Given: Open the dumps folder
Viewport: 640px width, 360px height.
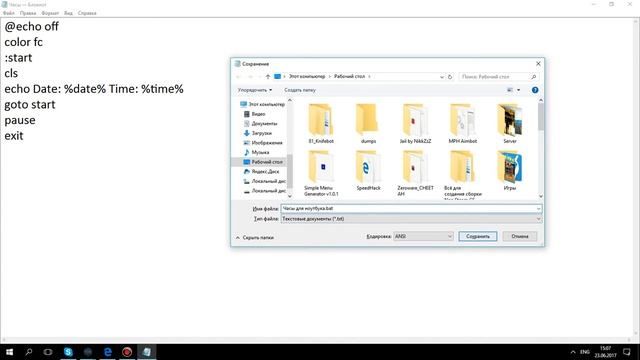Looking at the screenshot, I should click(368, 123).
